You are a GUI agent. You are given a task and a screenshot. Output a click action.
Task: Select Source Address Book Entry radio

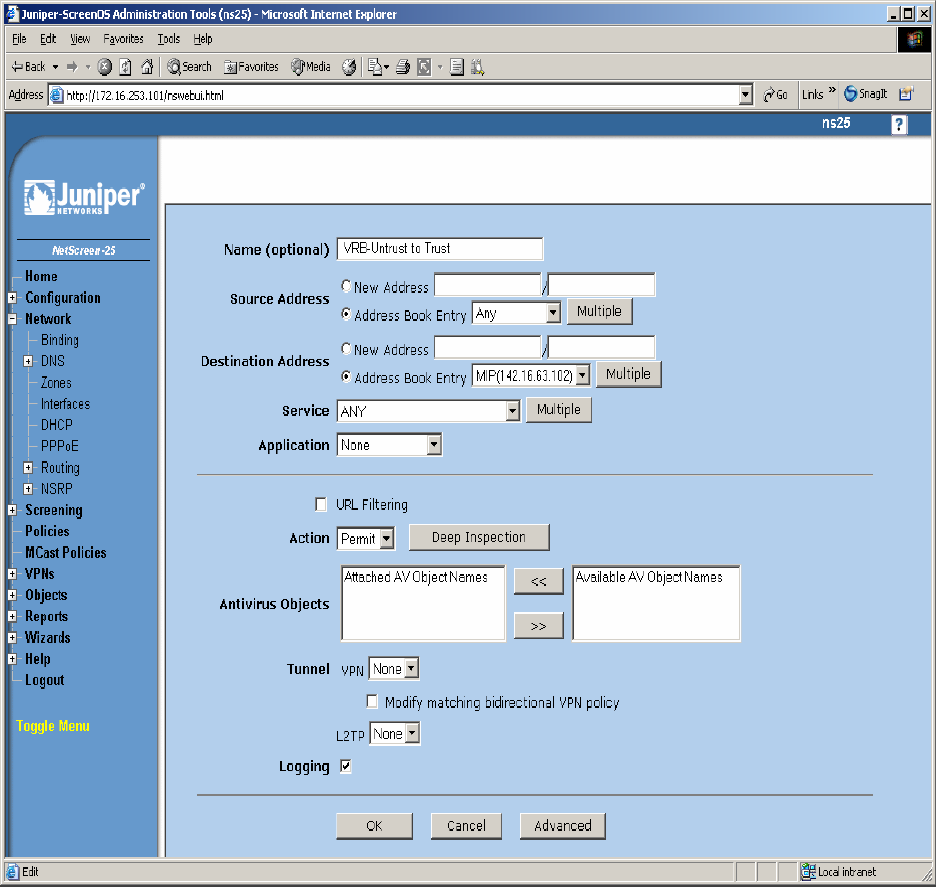(346, 313)
